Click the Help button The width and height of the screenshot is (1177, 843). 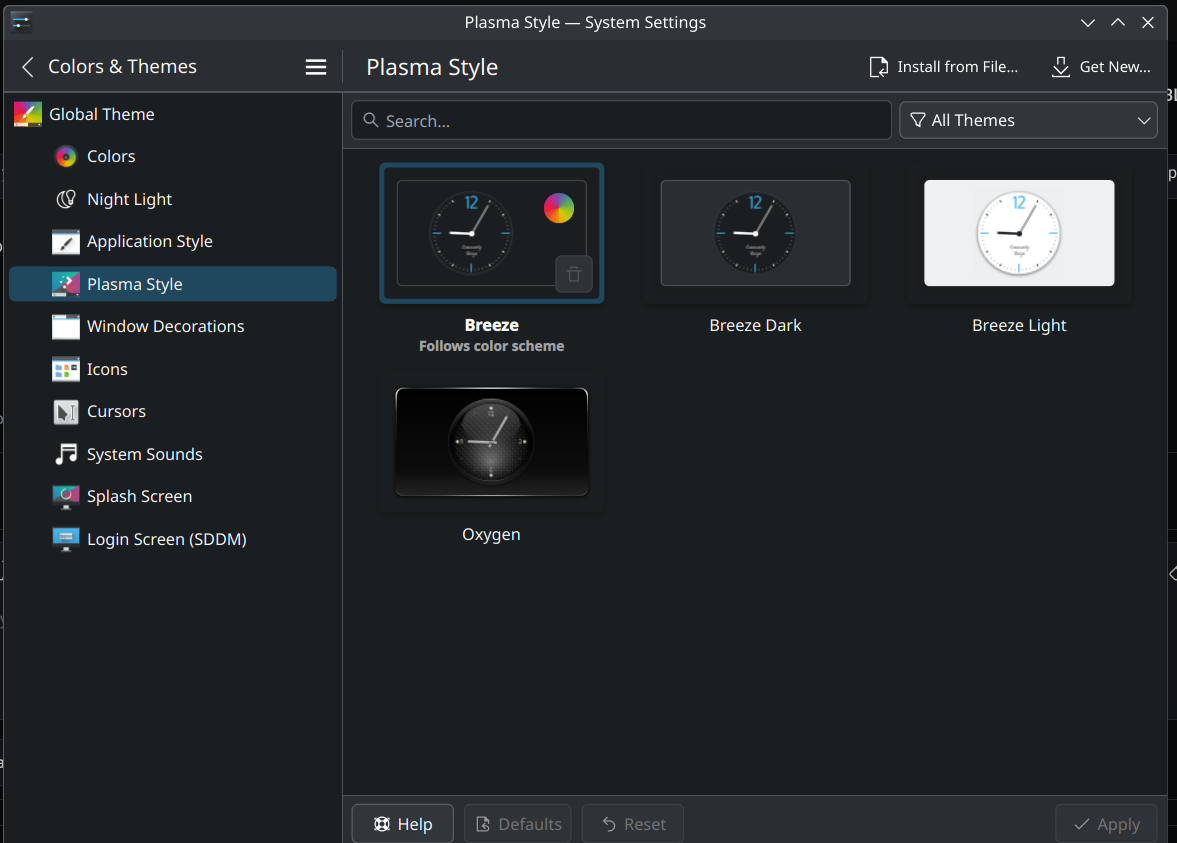pos(402,824)
